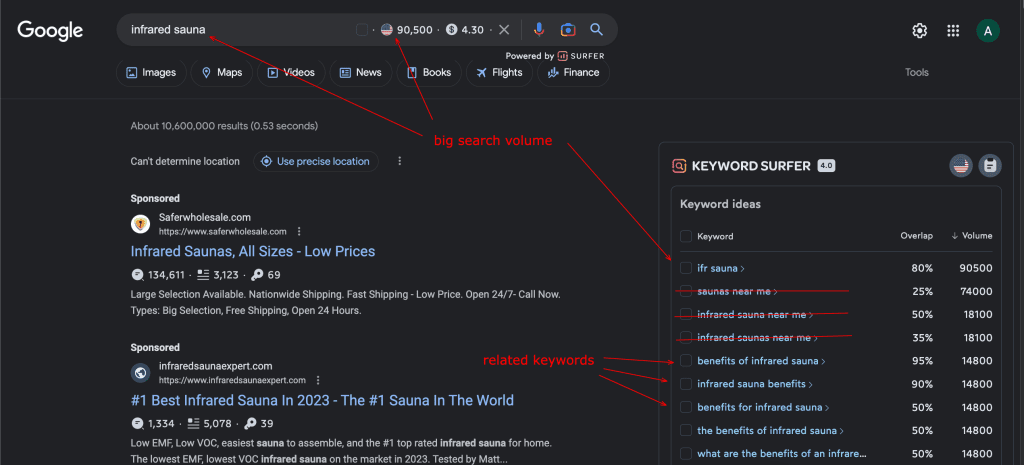
Task: Check the 'infrared sauna near me' box
Action: 686,314
